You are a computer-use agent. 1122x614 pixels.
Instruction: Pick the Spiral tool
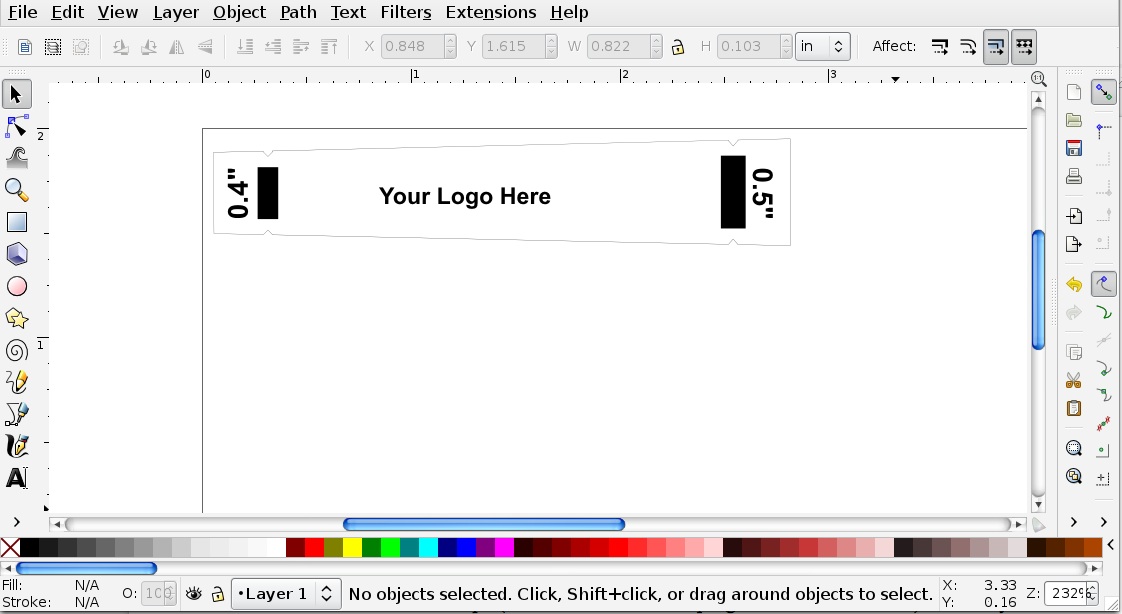click(16, 350)
